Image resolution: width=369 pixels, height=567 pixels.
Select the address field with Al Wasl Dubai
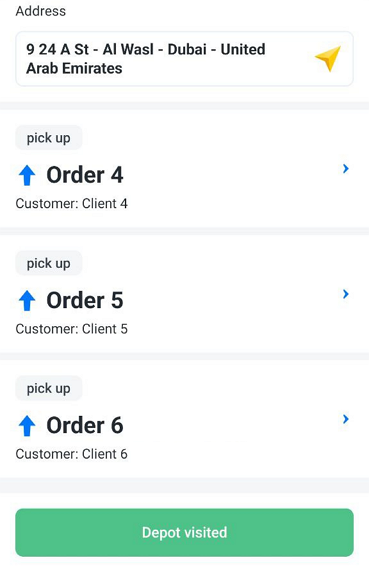[x=184, y=59]
